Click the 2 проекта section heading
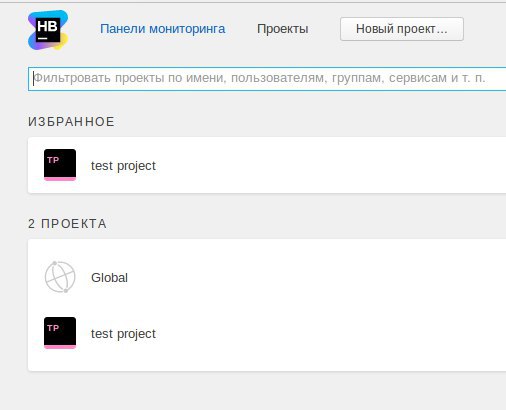This screenshot has height=410, width=506. click(x=67, y=224)
